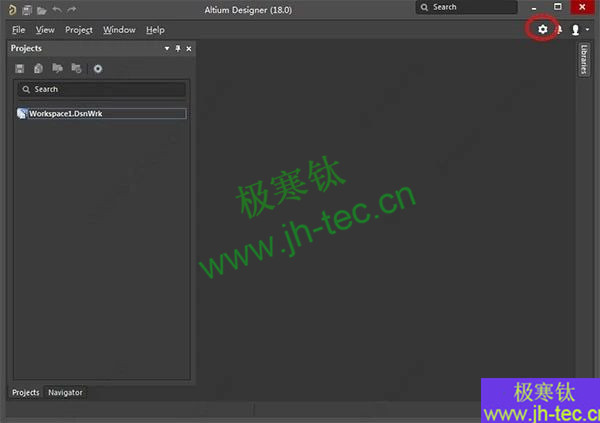Image resolution: width=600 pixels, height=423 pixels.
Task: Open the Projects panel options dropdown arrow
Action: (x=167, y=49)
